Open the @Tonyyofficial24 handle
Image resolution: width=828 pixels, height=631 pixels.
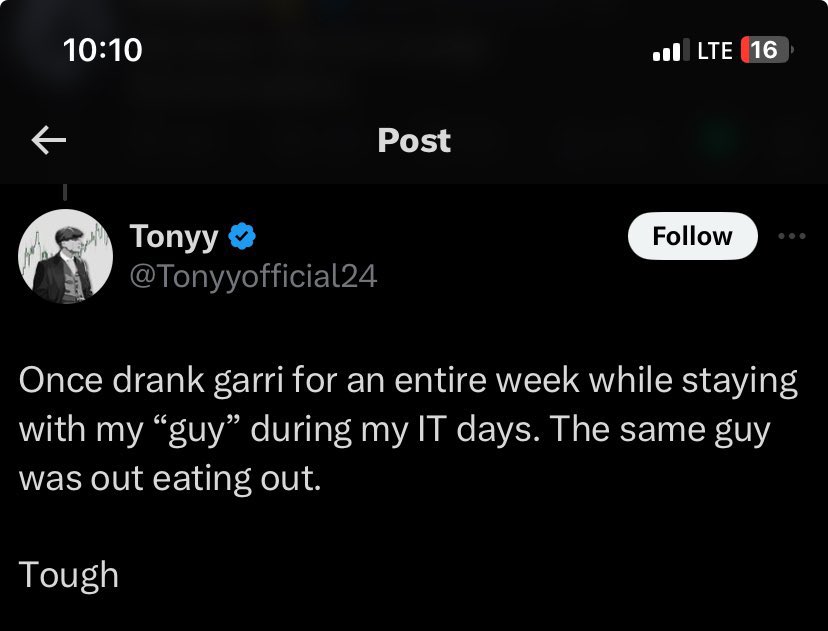pos(253,276)
